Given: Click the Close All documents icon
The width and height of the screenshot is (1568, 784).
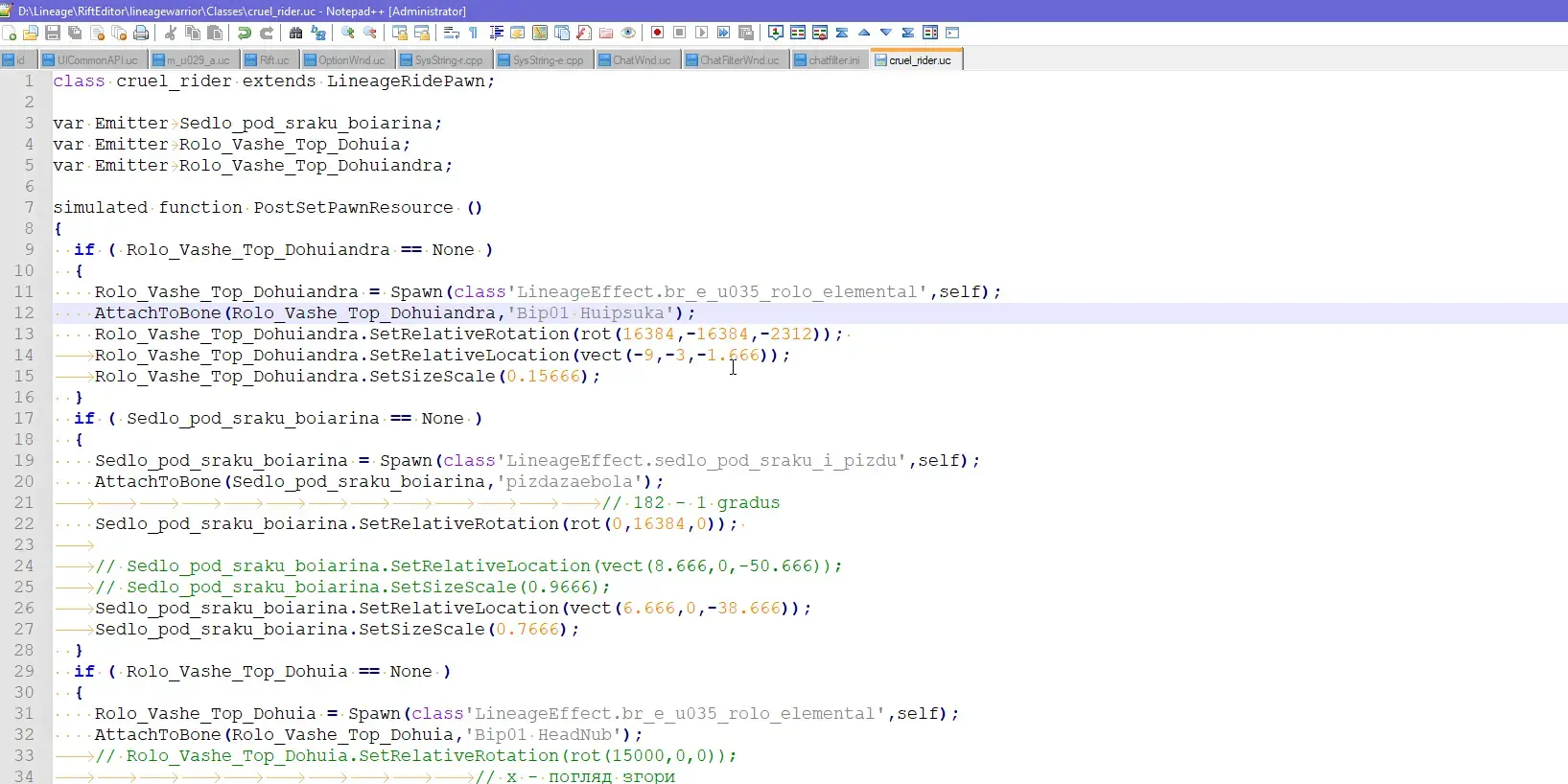Looking at the screenshot, I should point(119,33).
